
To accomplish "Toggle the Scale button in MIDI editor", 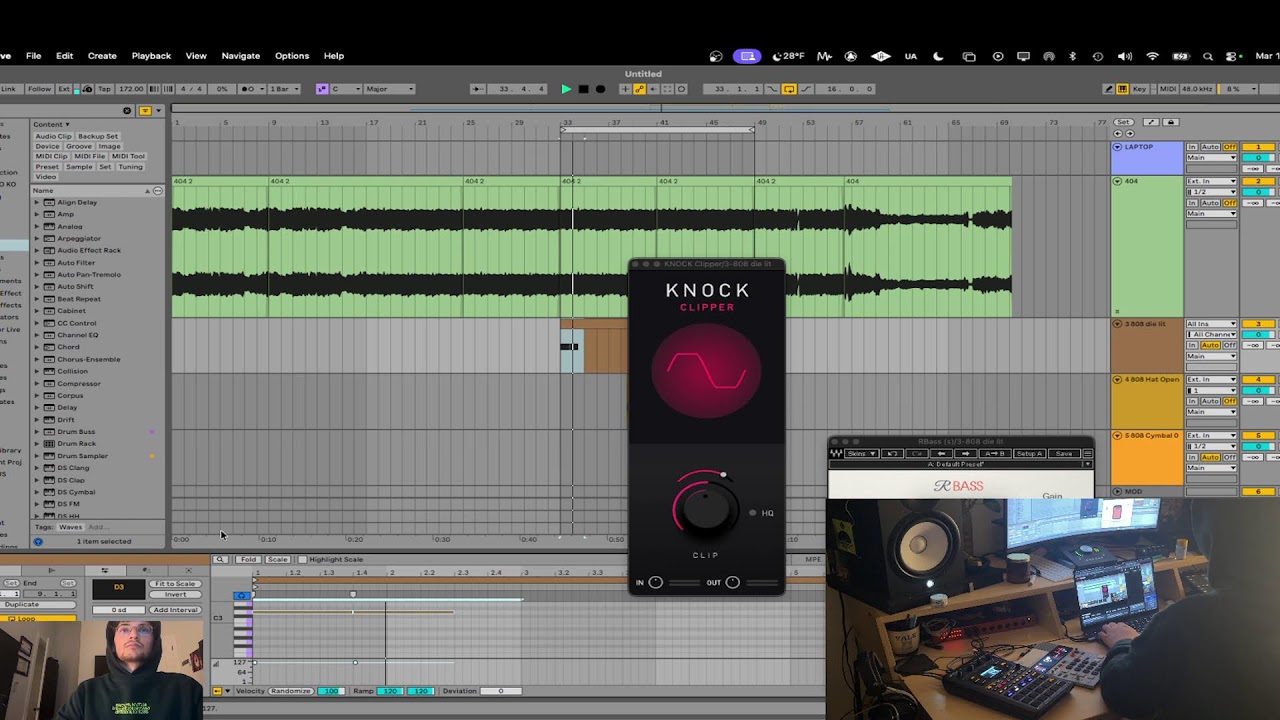I will click(x=278, y=559).
